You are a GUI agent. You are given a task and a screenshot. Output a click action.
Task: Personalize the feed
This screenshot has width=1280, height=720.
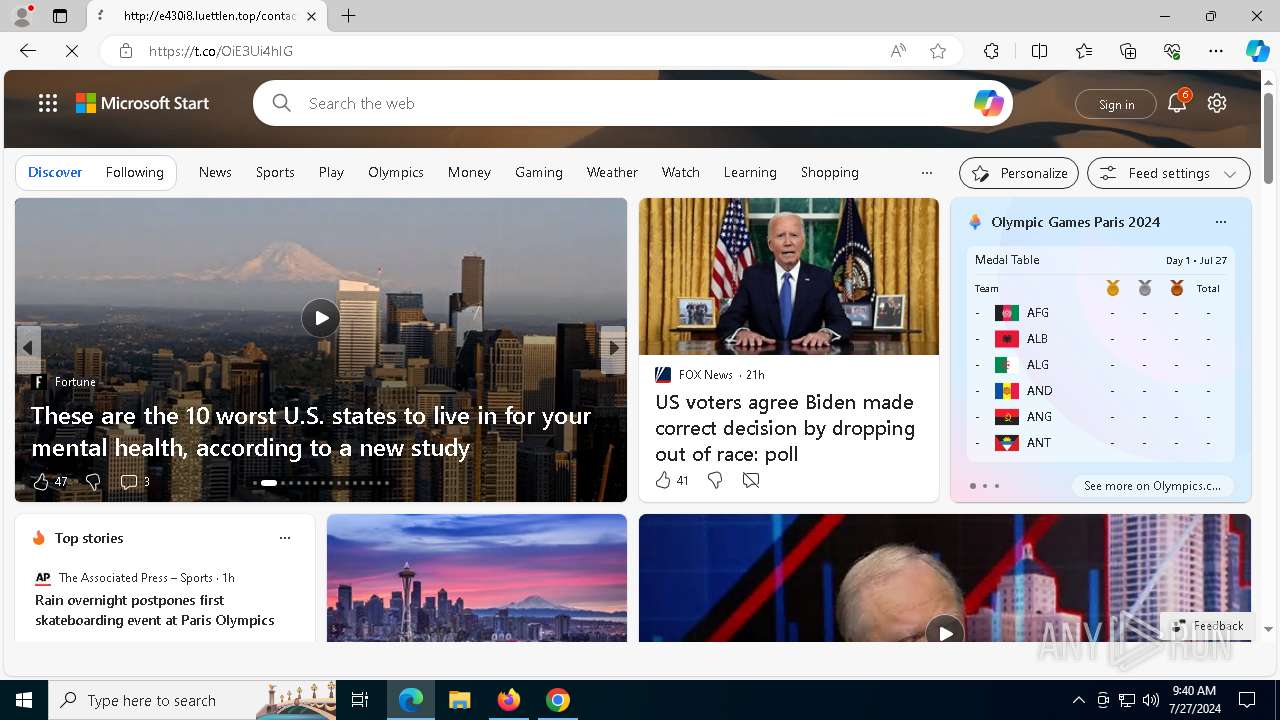(x=1019, y=173)
